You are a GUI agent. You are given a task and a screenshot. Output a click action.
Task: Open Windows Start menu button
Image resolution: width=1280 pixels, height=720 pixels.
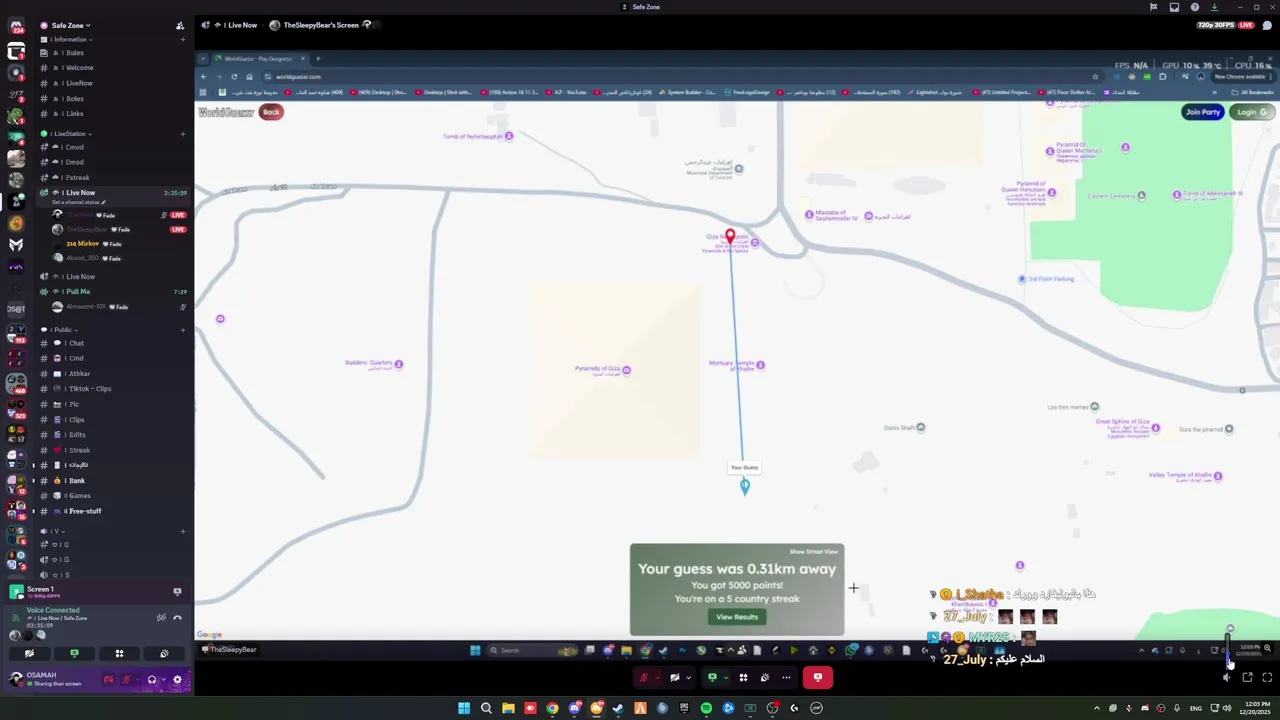coord(464,708)
